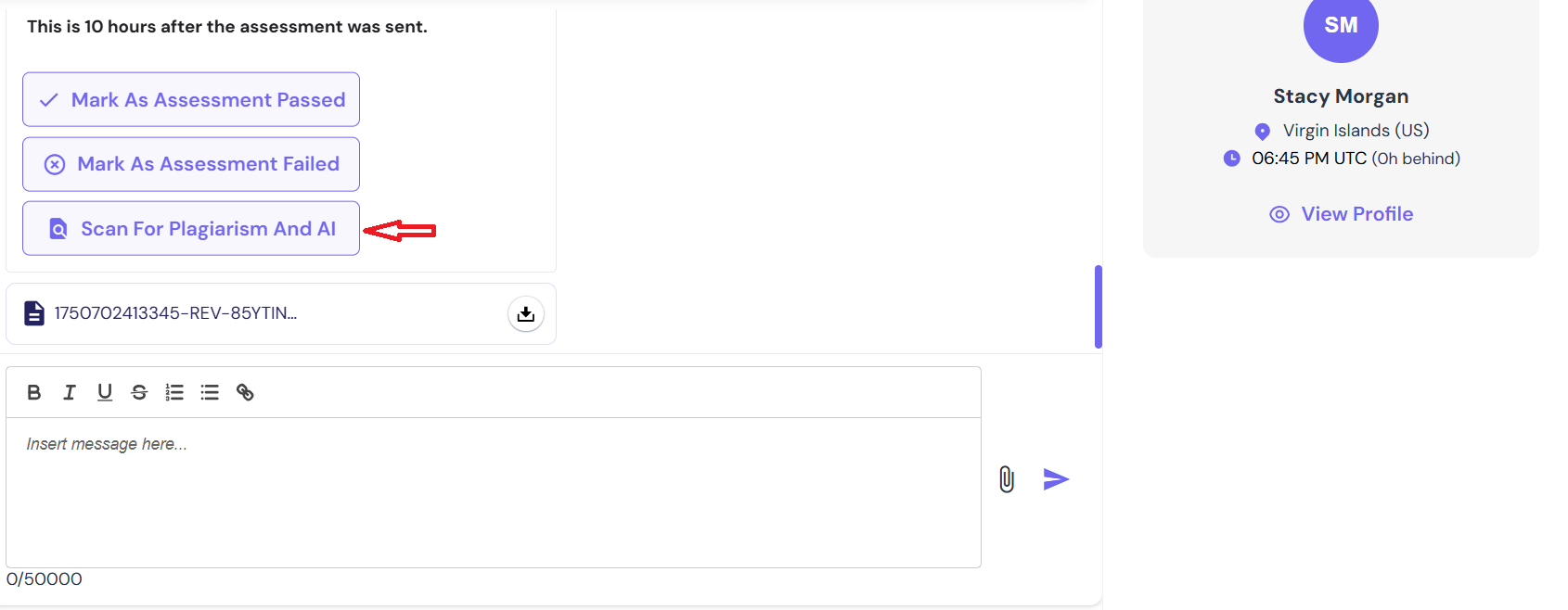1568x610 pixels.
Task: Insert a hyperlink in the message
Action: 245,392
